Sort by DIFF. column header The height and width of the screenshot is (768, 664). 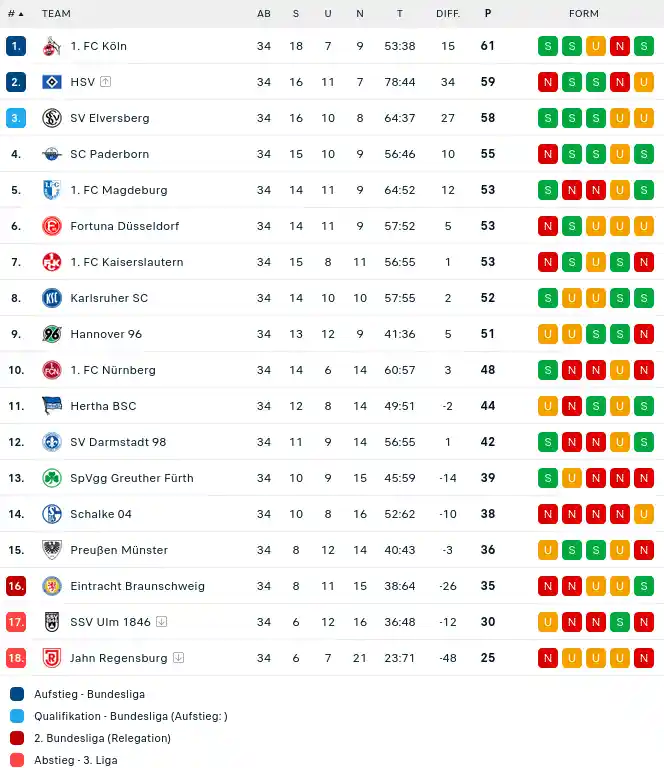click(448, 14)
